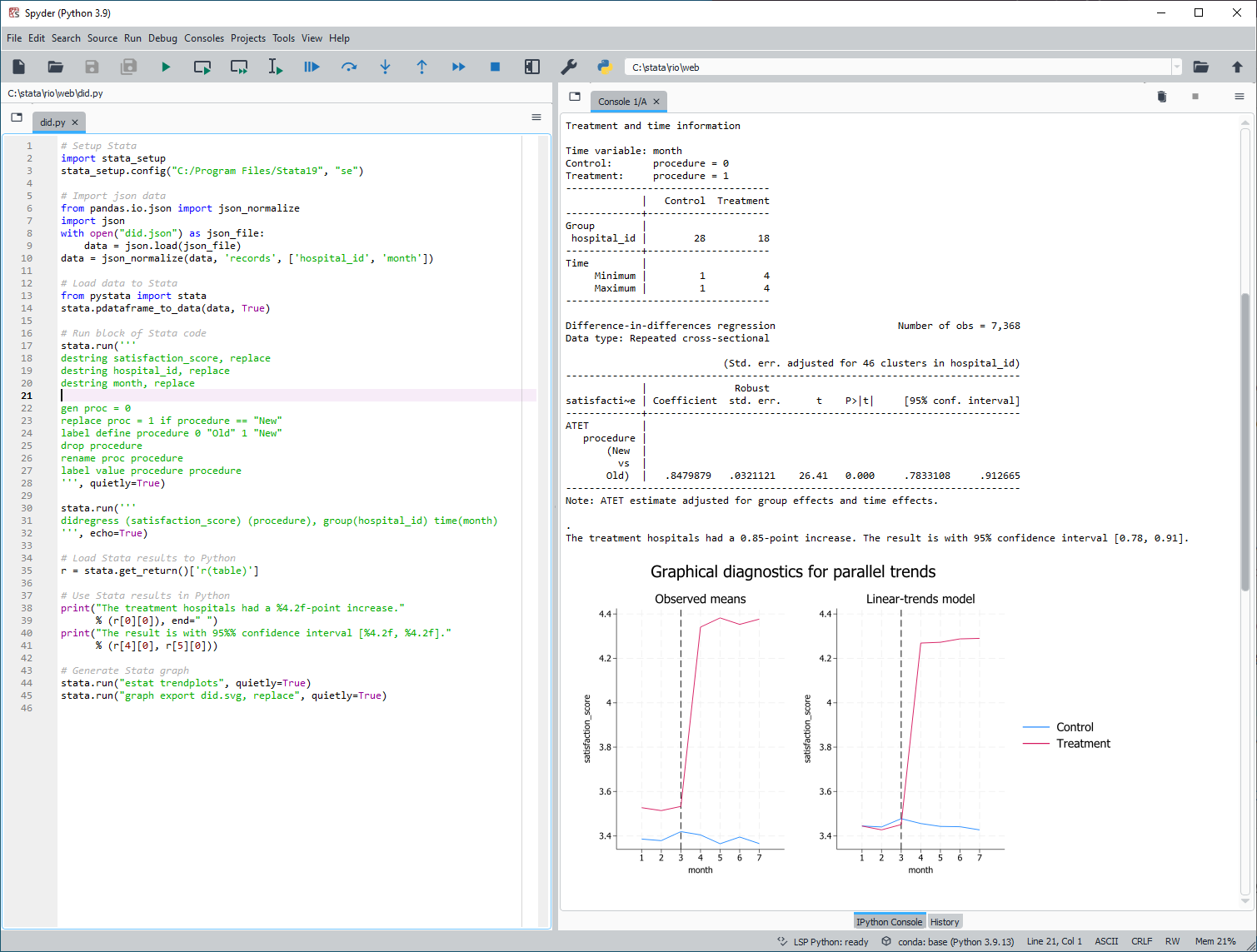
Task: Select the did.py editor tab
Action: [x=52, y=122]
